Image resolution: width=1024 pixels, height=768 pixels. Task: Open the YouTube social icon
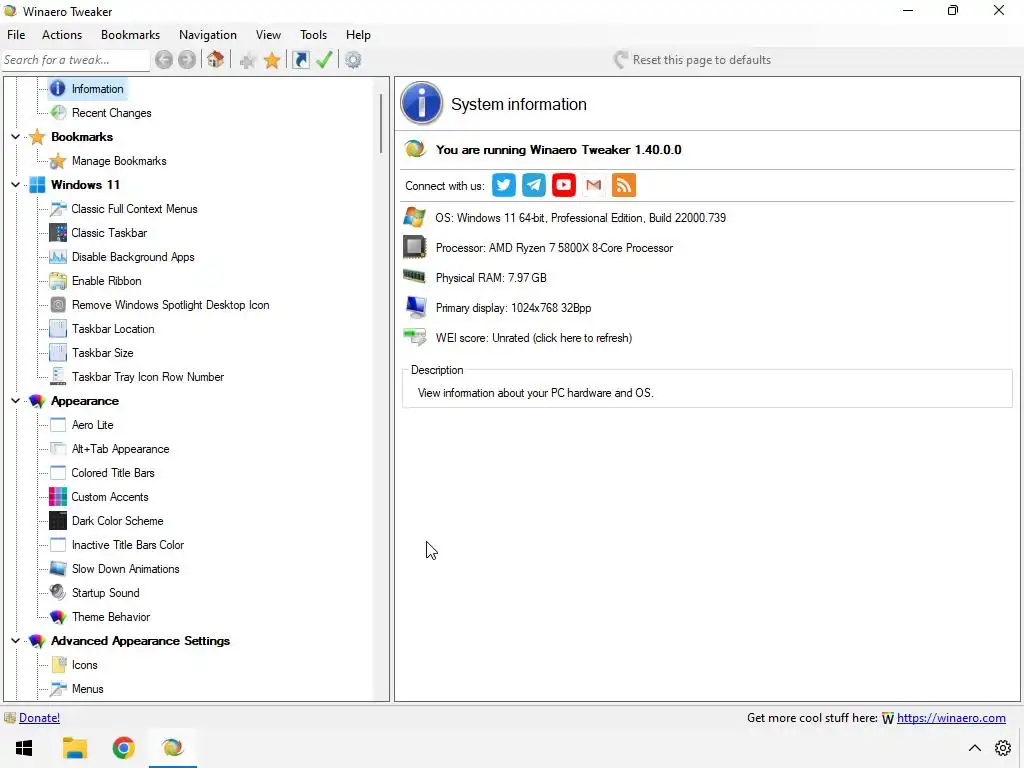pyautogui.click(x=564, y=185)
